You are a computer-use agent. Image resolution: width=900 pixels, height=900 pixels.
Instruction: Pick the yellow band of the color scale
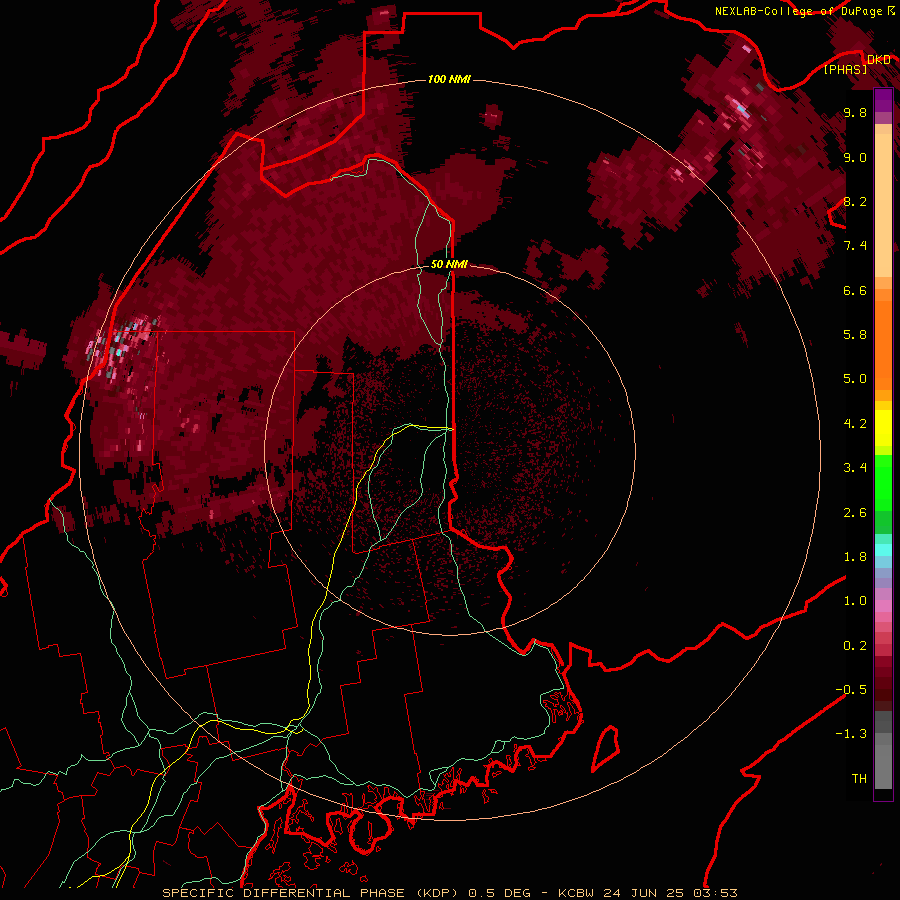pos(883,428)
